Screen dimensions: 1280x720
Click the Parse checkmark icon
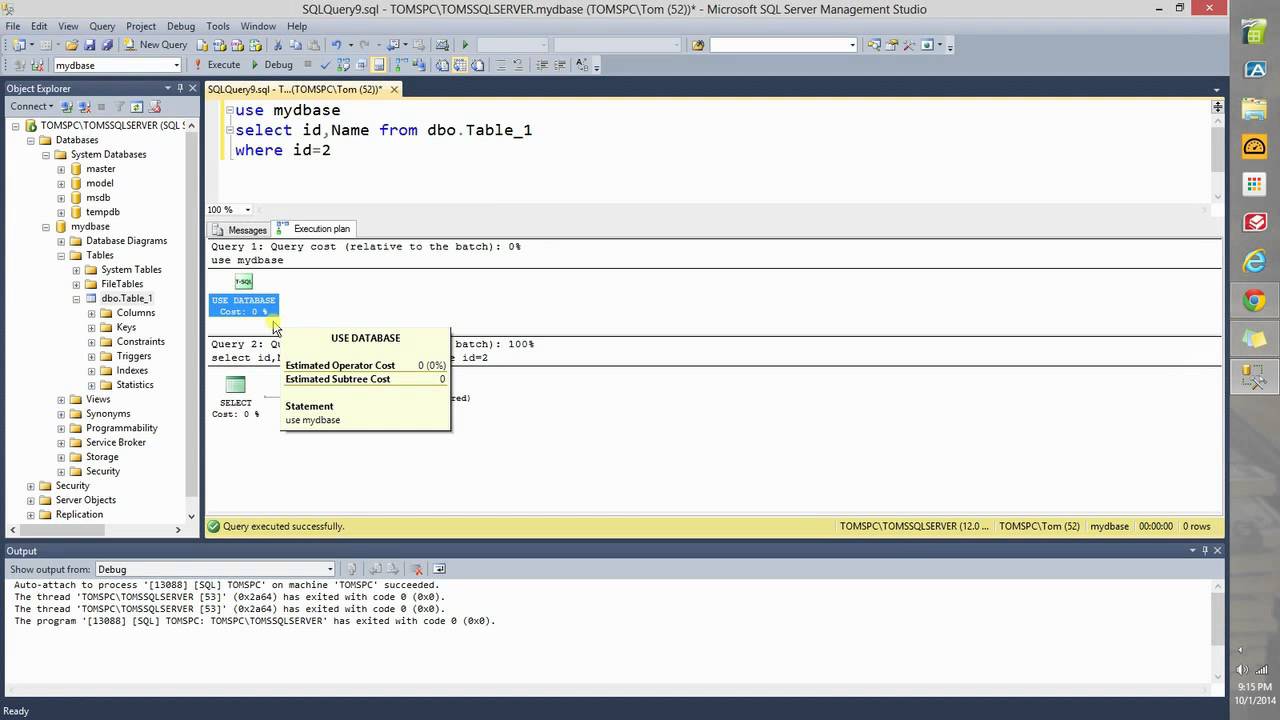click(x=325, y=65)
